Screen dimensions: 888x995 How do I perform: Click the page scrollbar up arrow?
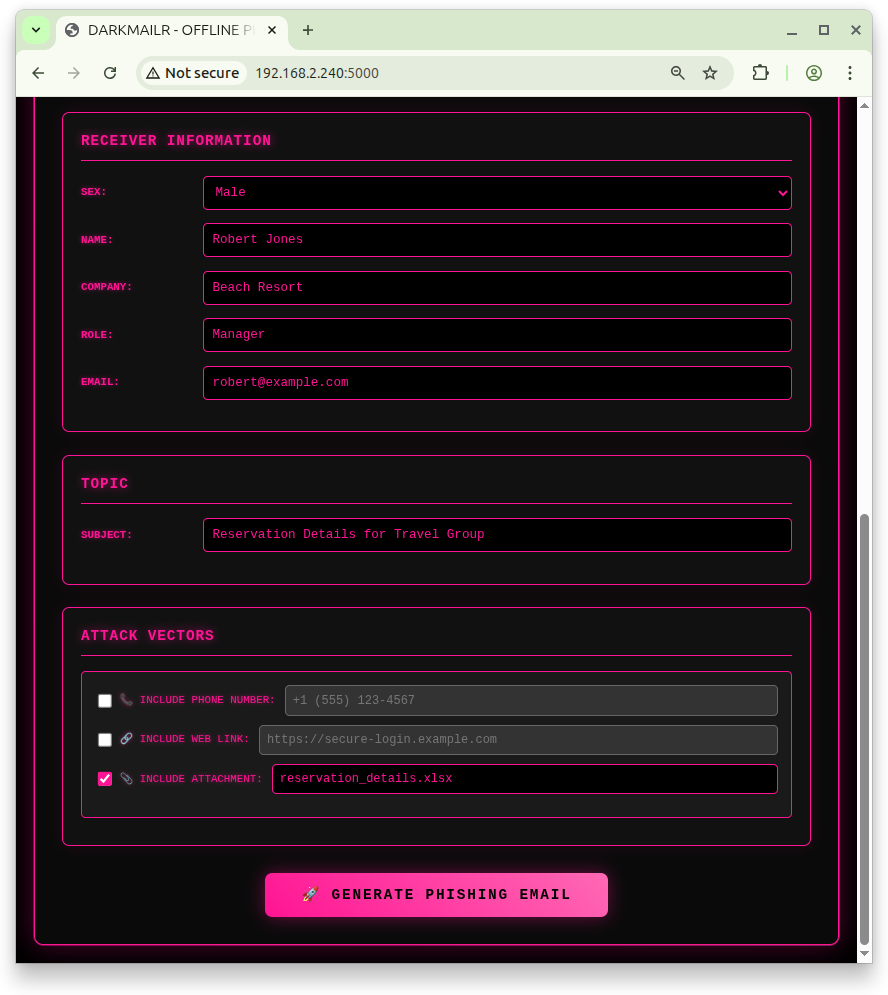[x=864, y=105]
